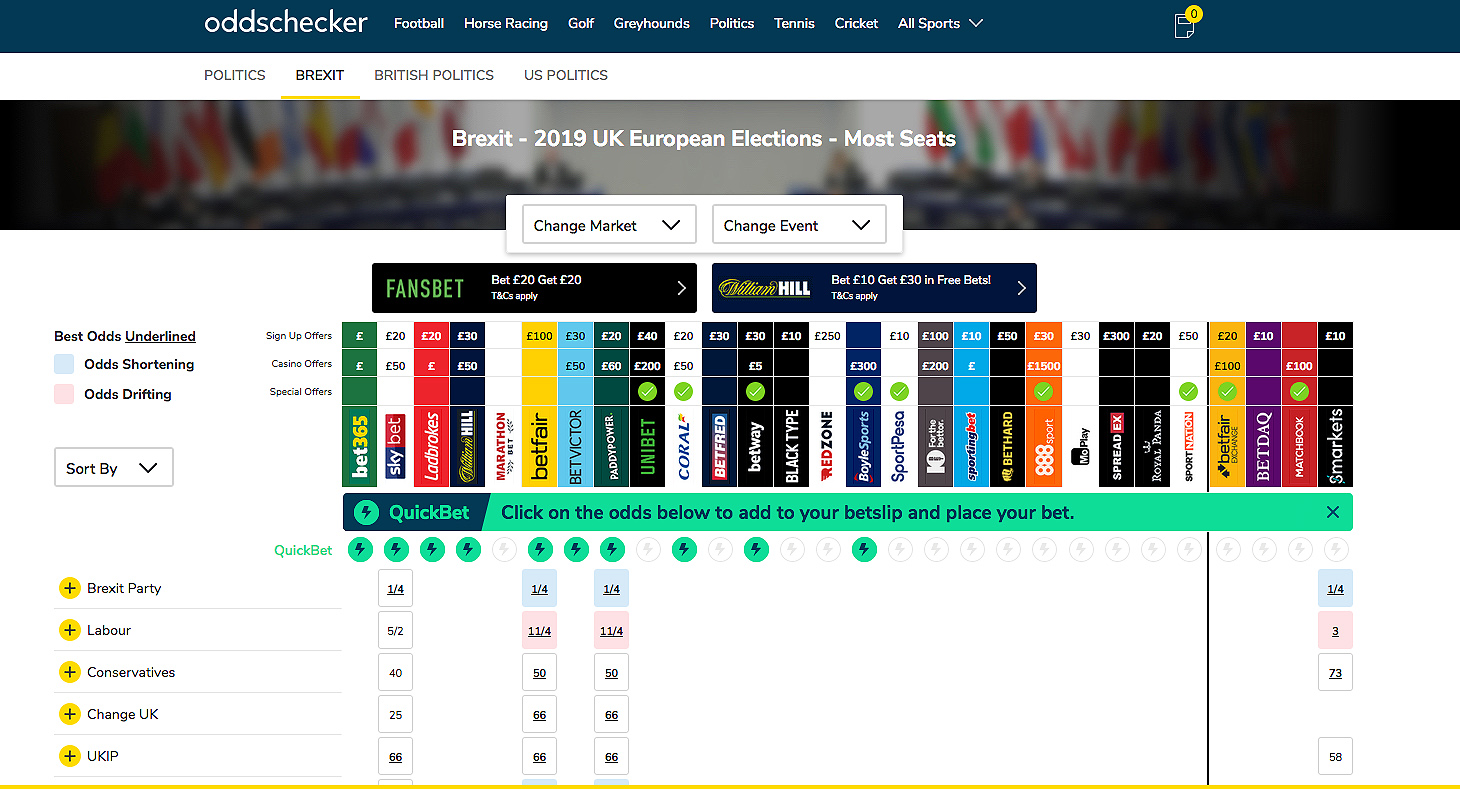The height and width of the screenshot is (789, 1460).
Task: Go to oddschecker home logo
Action: [x=286, y=22]
